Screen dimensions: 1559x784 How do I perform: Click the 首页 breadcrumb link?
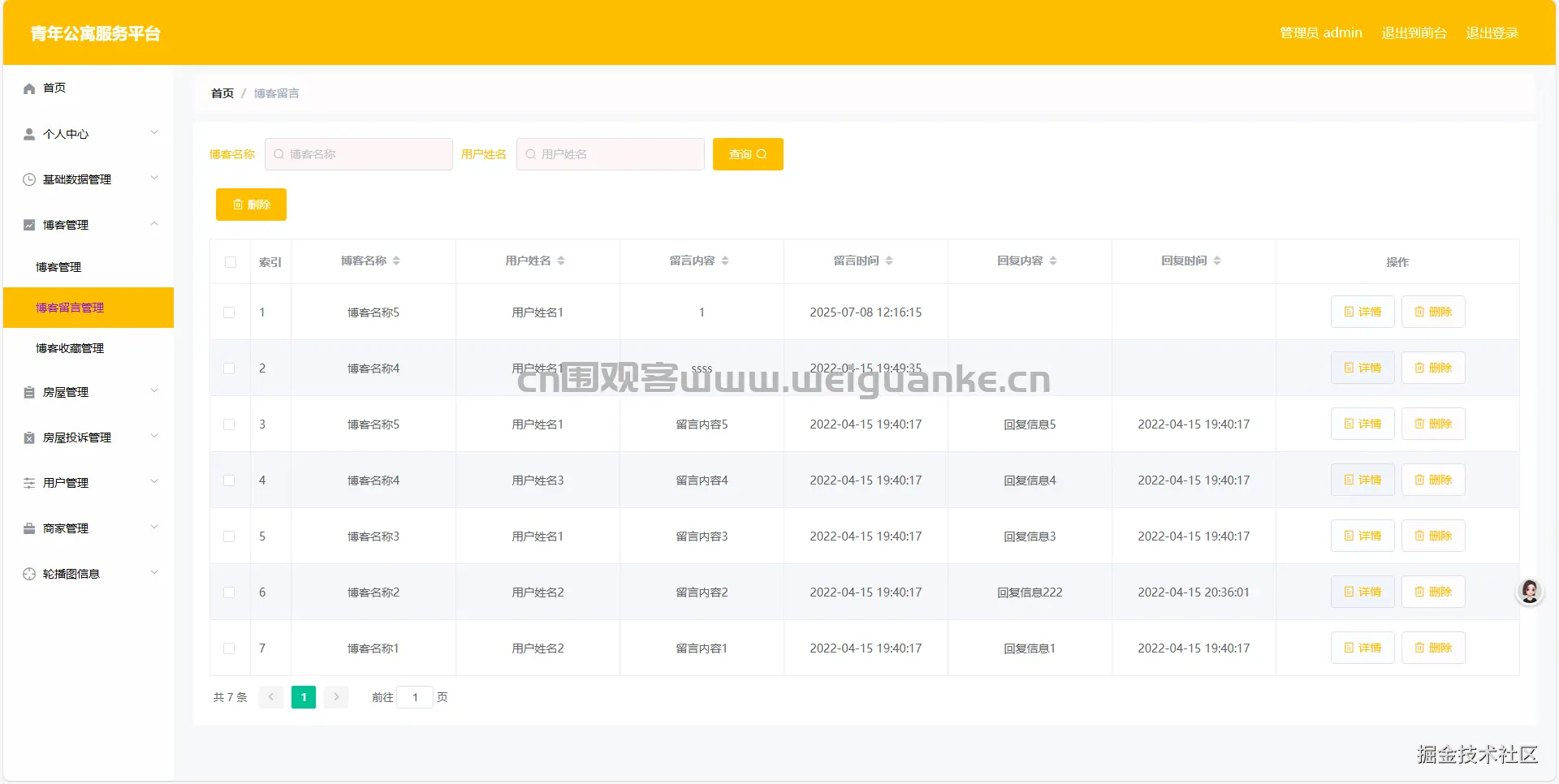[222, 93]
